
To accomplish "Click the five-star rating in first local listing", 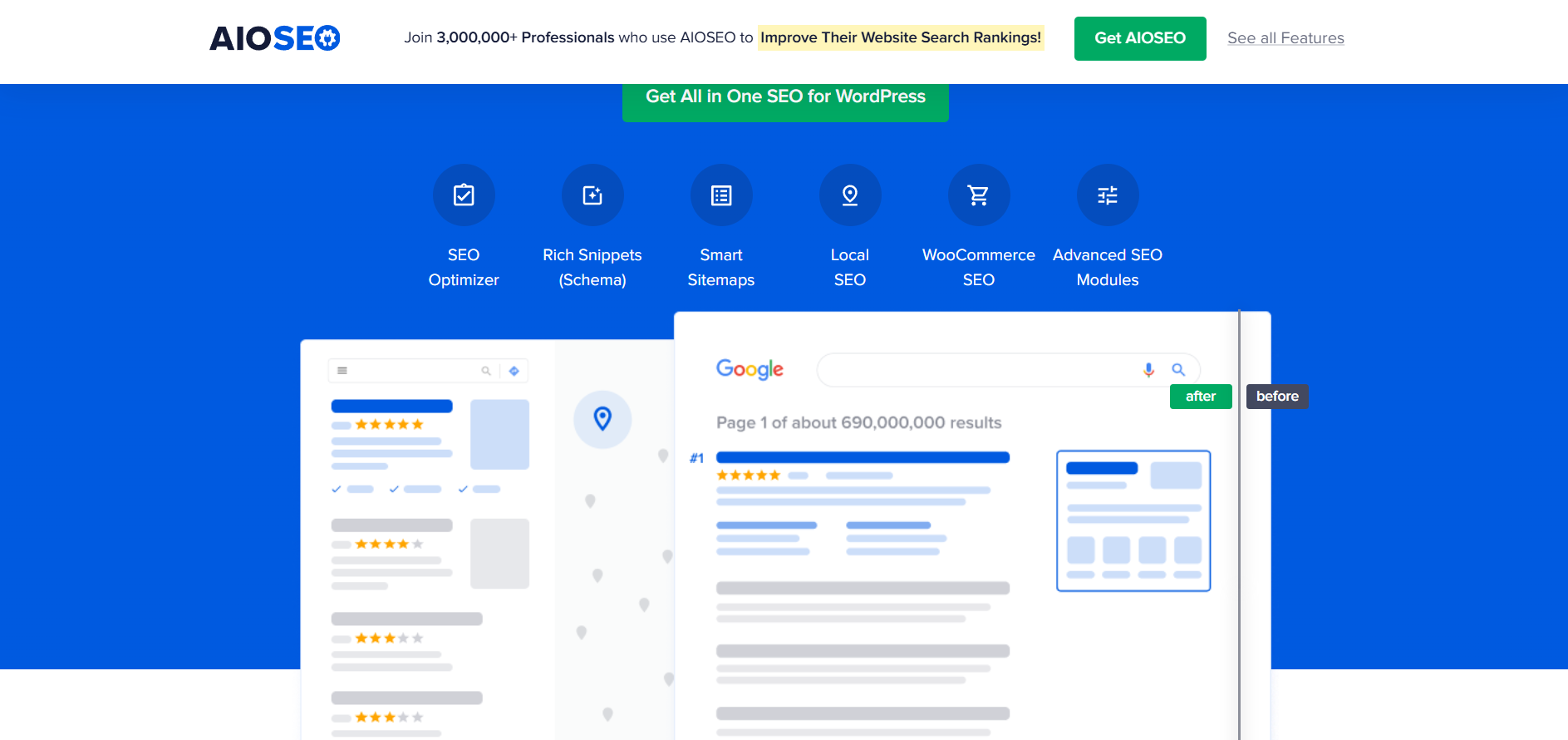I will coord(389,425).
